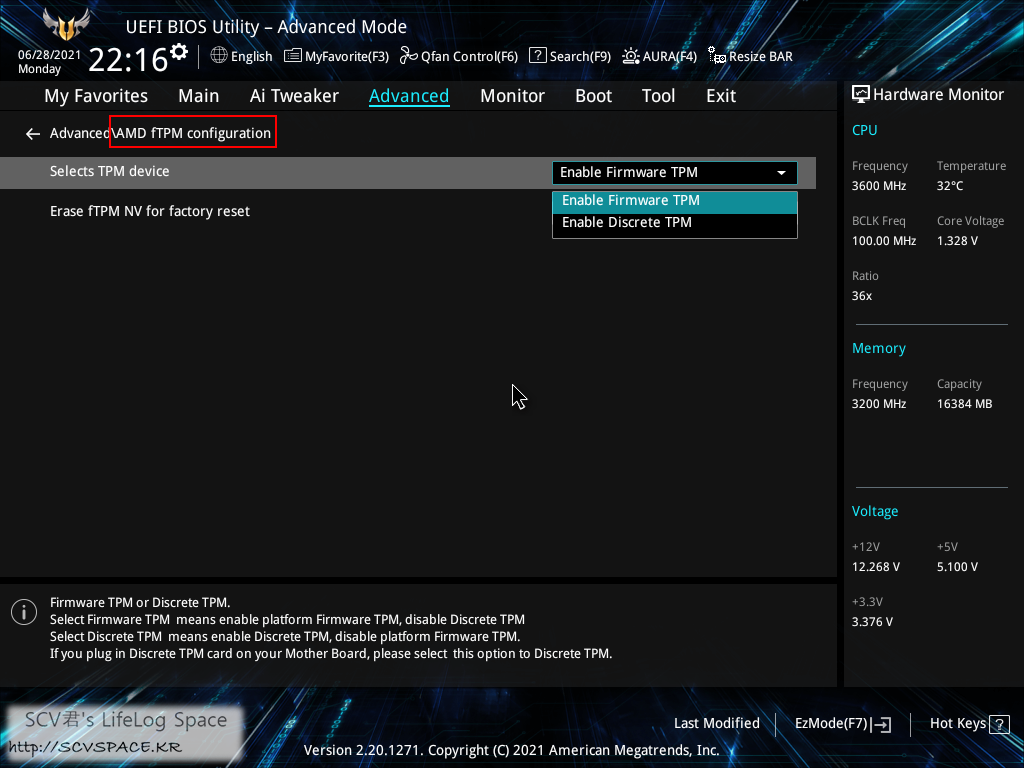Viewport: 1024px width, 768px height.
Task: Click +5V value 5.100 V
Action: [x=957, y=567]
